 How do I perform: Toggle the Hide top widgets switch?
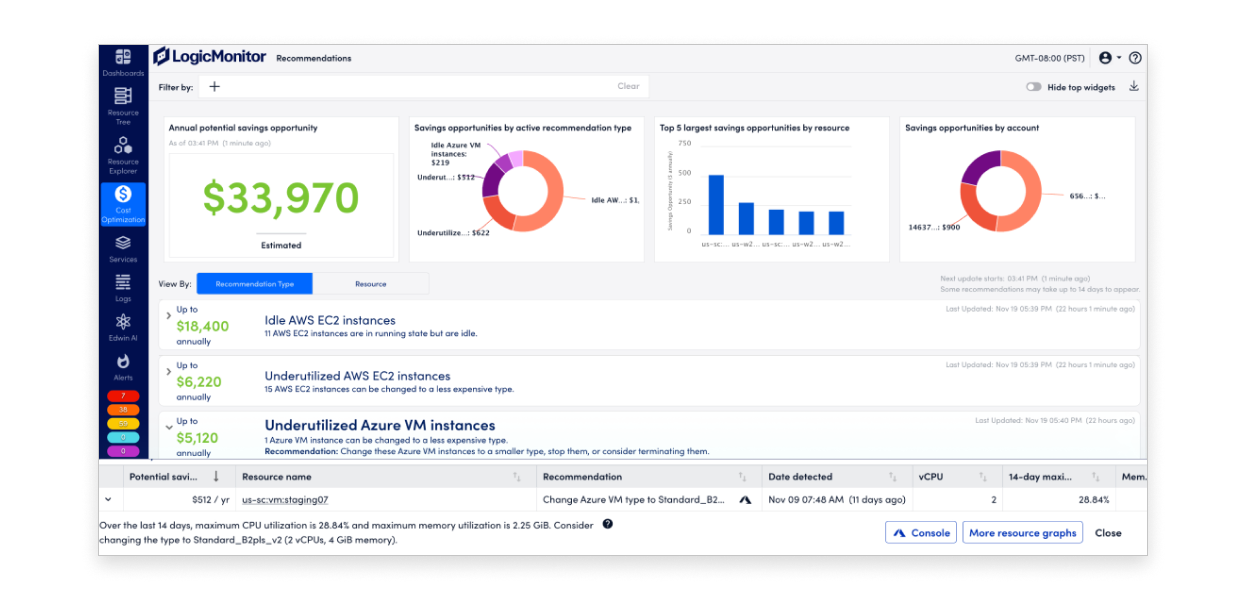[x=1033, y=87]
